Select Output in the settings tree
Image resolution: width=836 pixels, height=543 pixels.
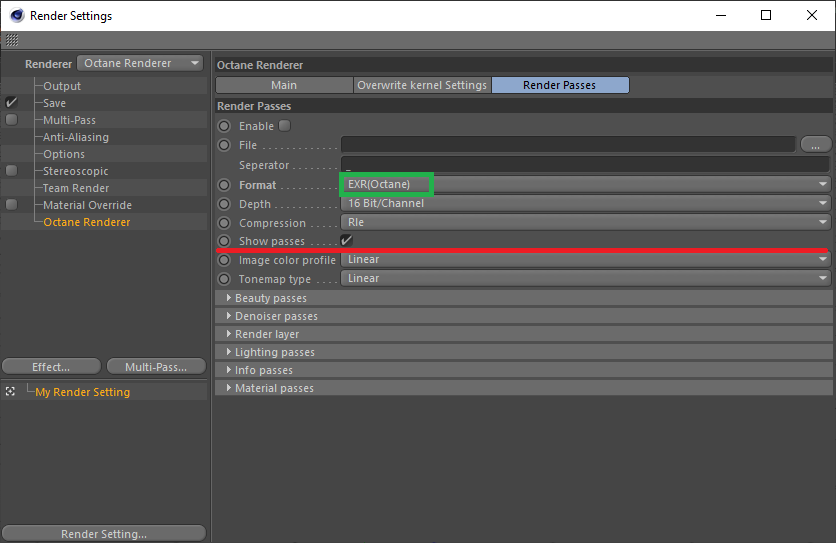pyautogui.click(x=62, y=86)
